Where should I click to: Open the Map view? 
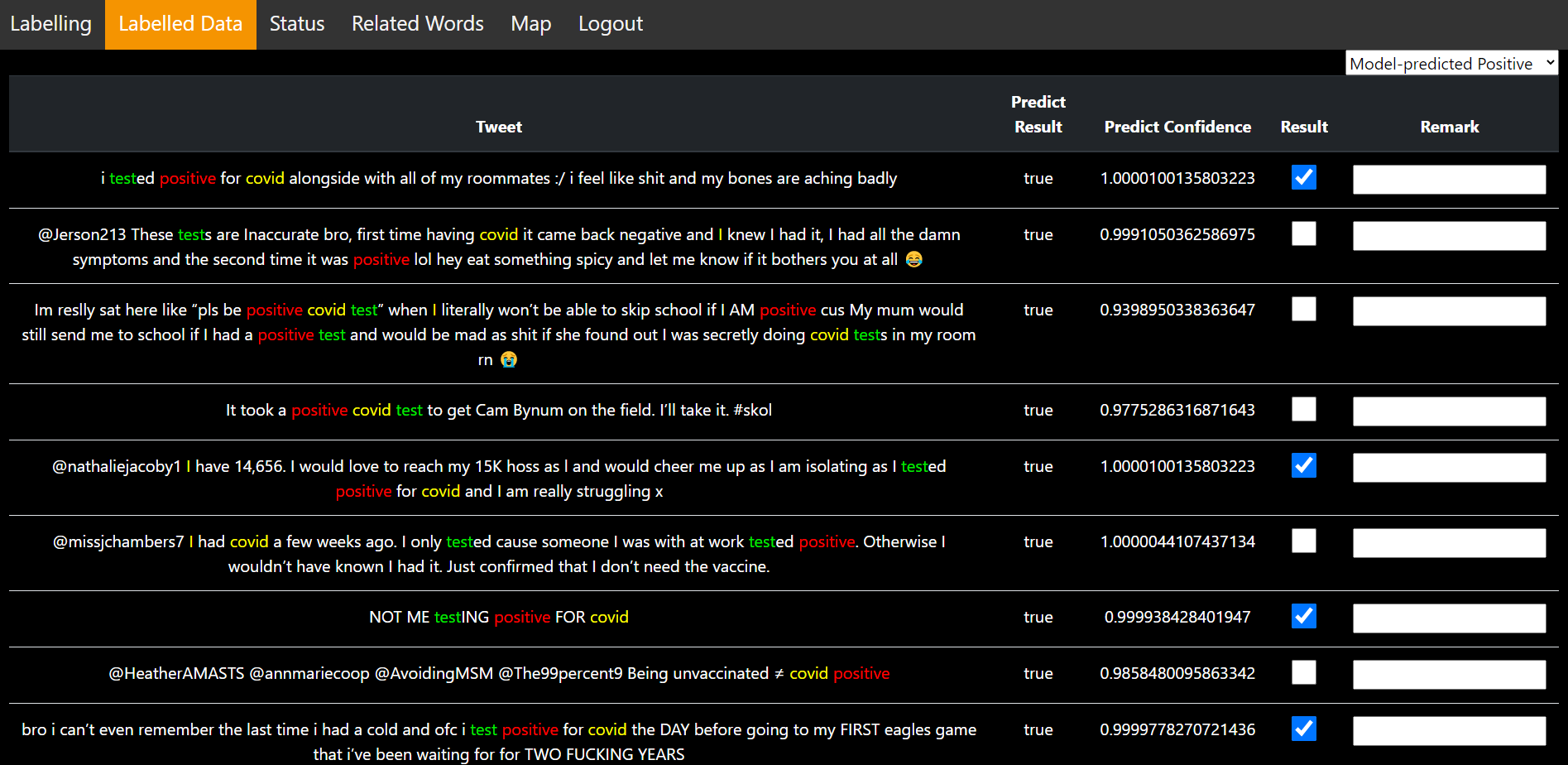[530, 24]
